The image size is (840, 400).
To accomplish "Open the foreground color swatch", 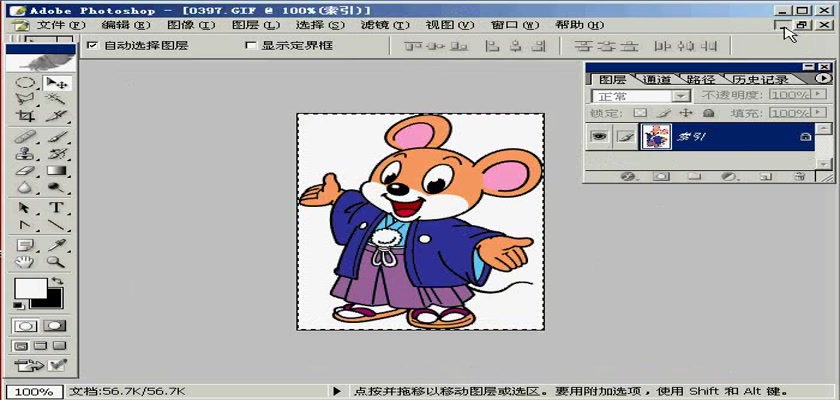I will pyautogui.click(x=30, y=289).
